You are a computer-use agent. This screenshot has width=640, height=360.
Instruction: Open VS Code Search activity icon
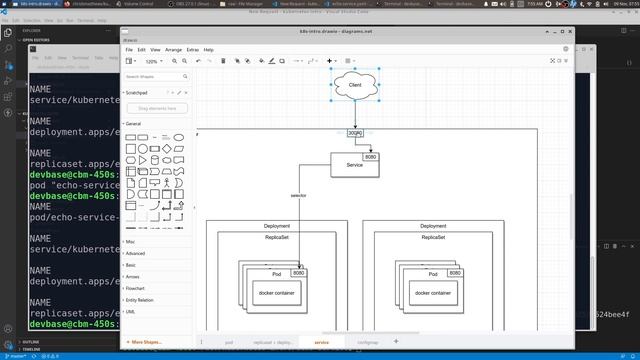tap(8, 49)
